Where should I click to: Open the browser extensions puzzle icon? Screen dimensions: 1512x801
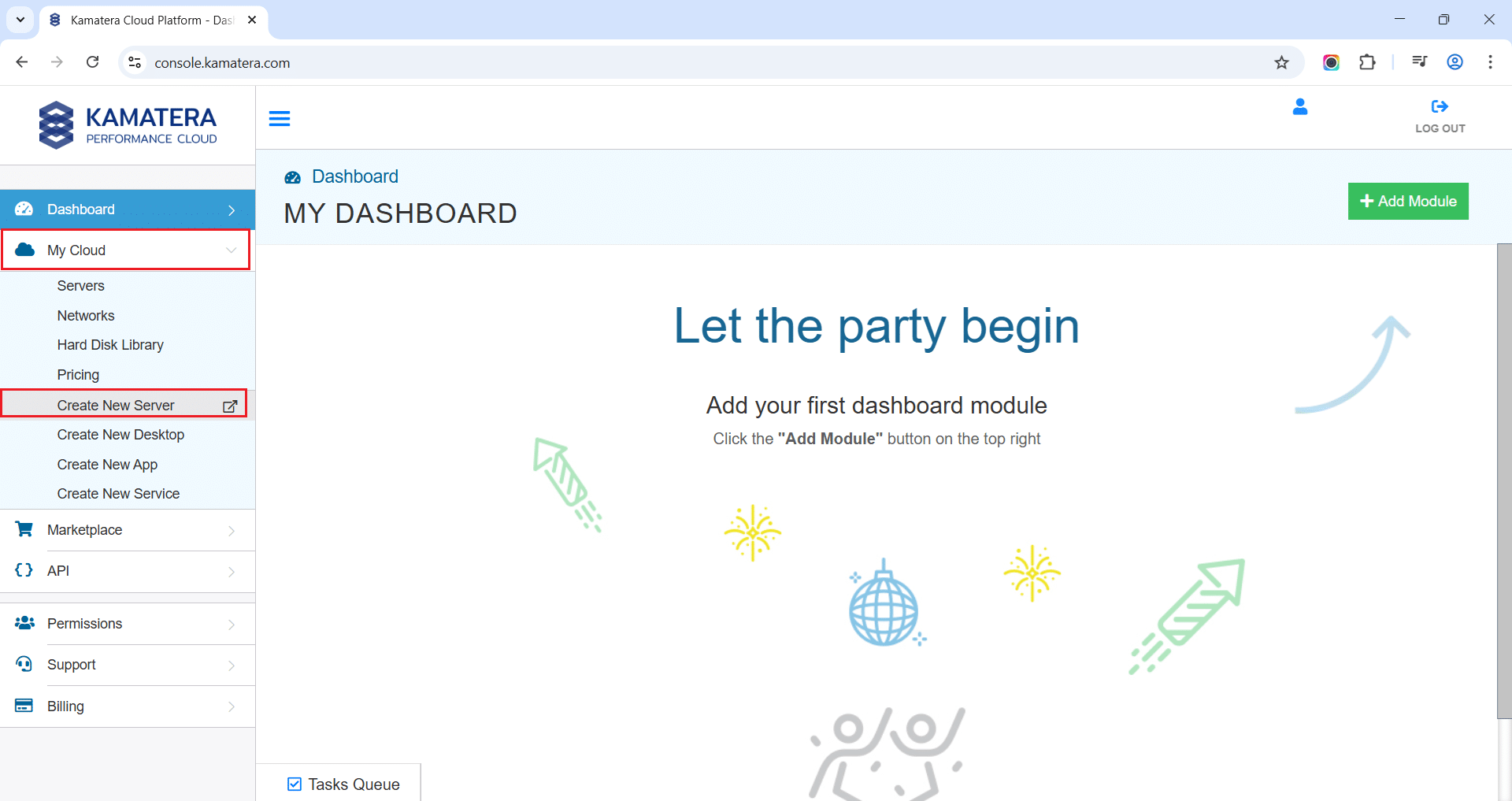(1367, 63)
